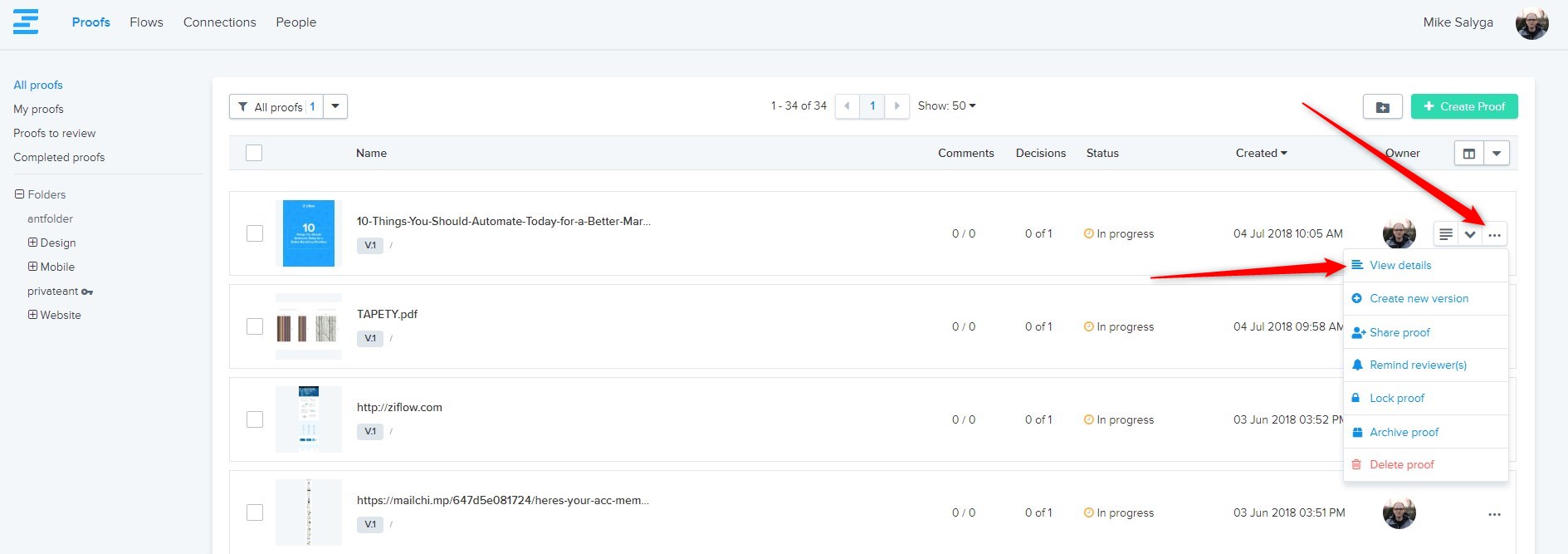The height and width of the screenshot is (554, 1568).
Task: Check the box for TAPETY.pdf proof
Action: tap(255, 326)
